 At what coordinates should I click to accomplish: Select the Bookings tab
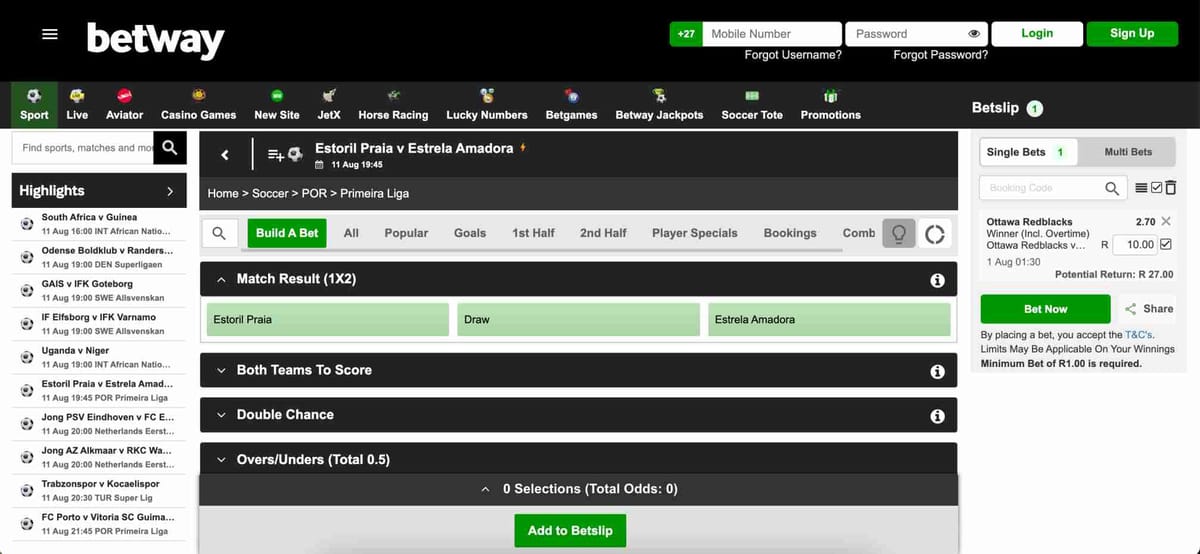(790, 233)
